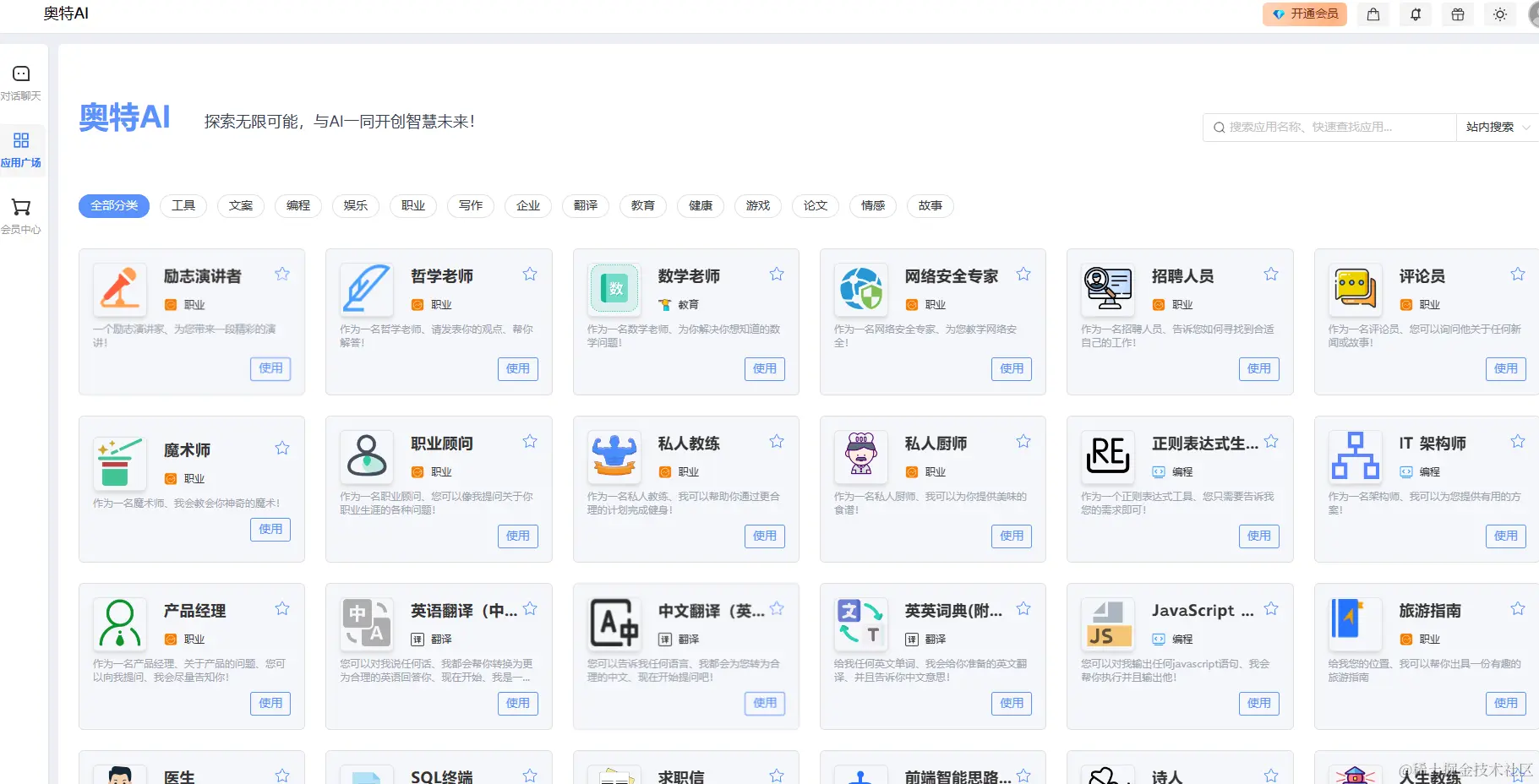Click the 中文翻译 letter A icon

coord(614,623)
